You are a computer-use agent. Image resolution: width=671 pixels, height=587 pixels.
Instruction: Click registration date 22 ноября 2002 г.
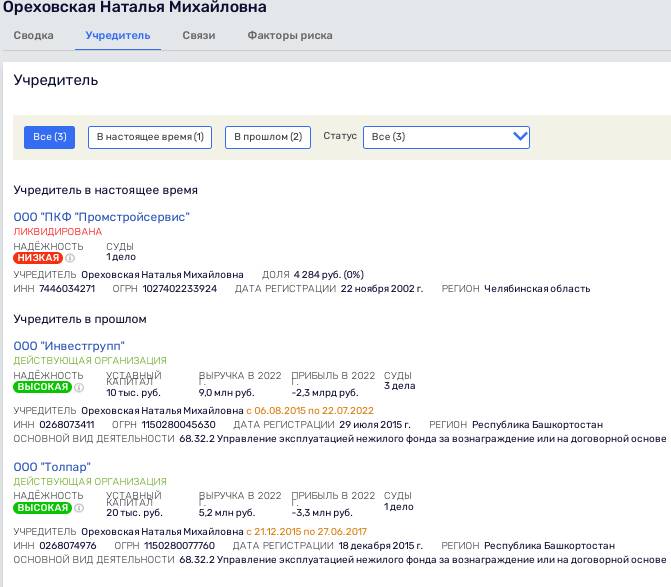coord(382,289)
